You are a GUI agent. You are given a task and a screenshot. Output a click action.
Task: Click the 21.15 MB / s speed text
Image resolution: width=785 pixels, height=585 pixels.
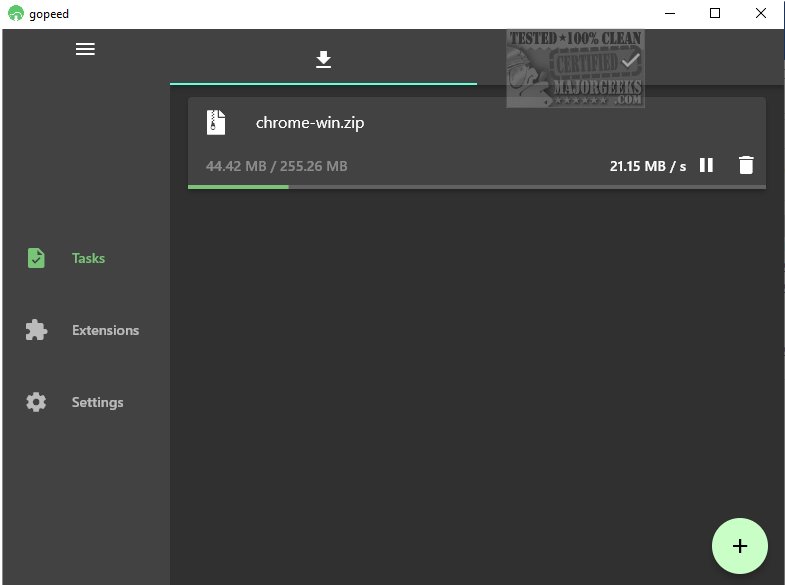tap(647, 166)
